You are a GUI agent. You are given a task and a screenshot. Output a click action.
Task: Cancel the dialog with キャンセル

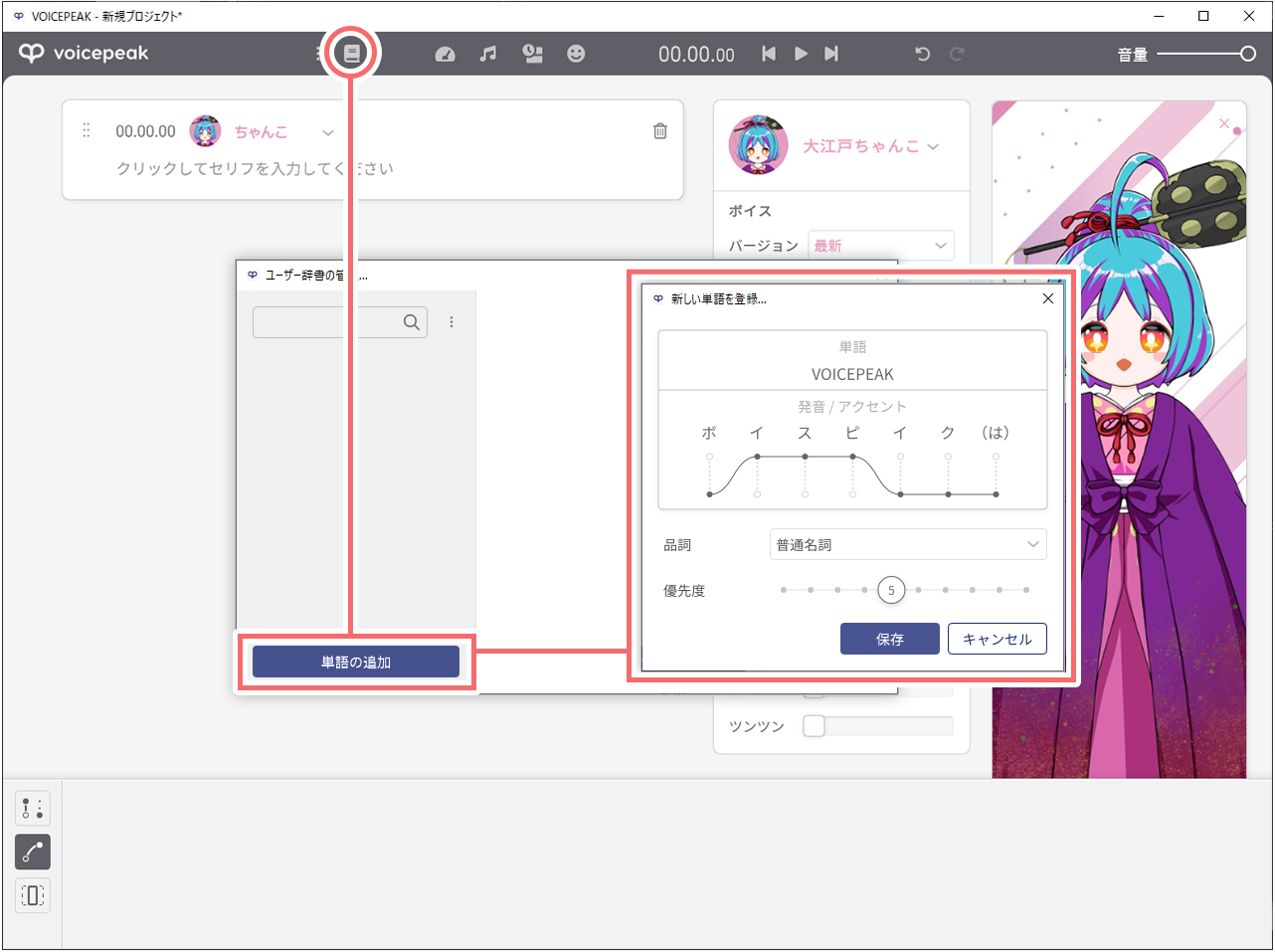click(998, 639)
